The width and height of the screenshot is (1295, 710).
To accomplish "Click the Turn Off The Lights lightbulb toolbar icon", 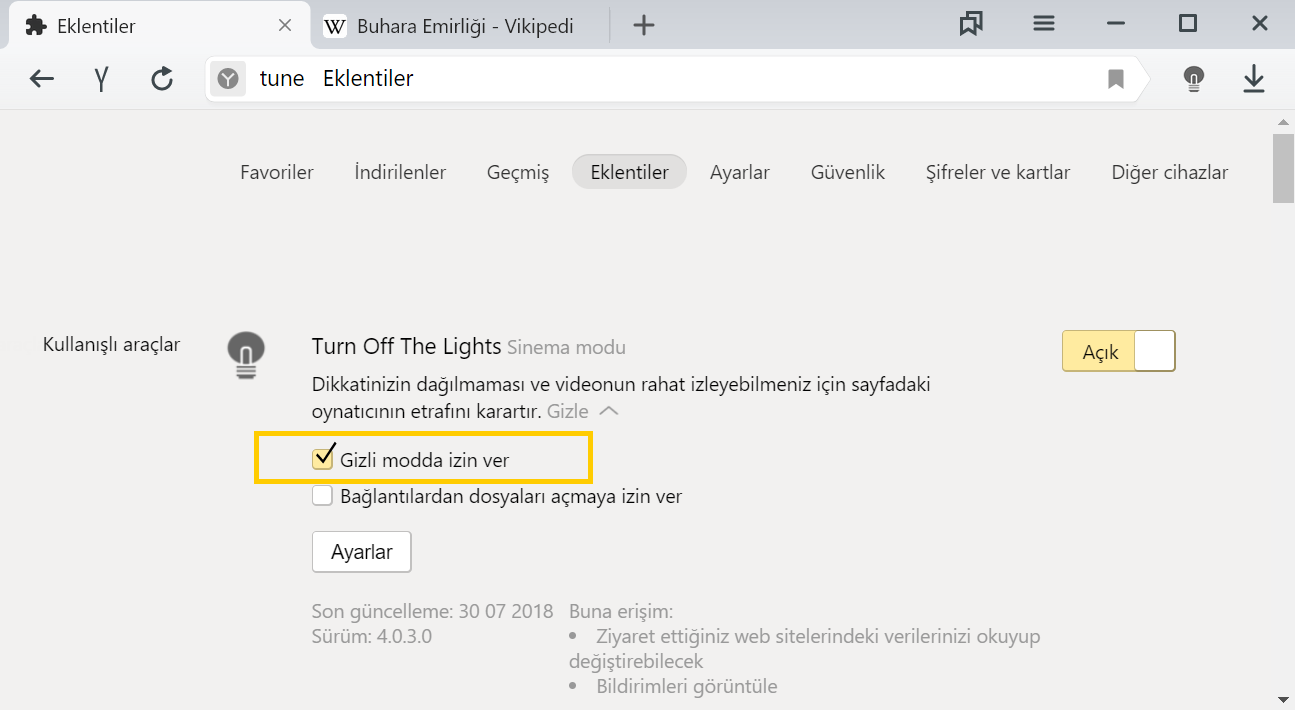I will tap(1193, 79).
